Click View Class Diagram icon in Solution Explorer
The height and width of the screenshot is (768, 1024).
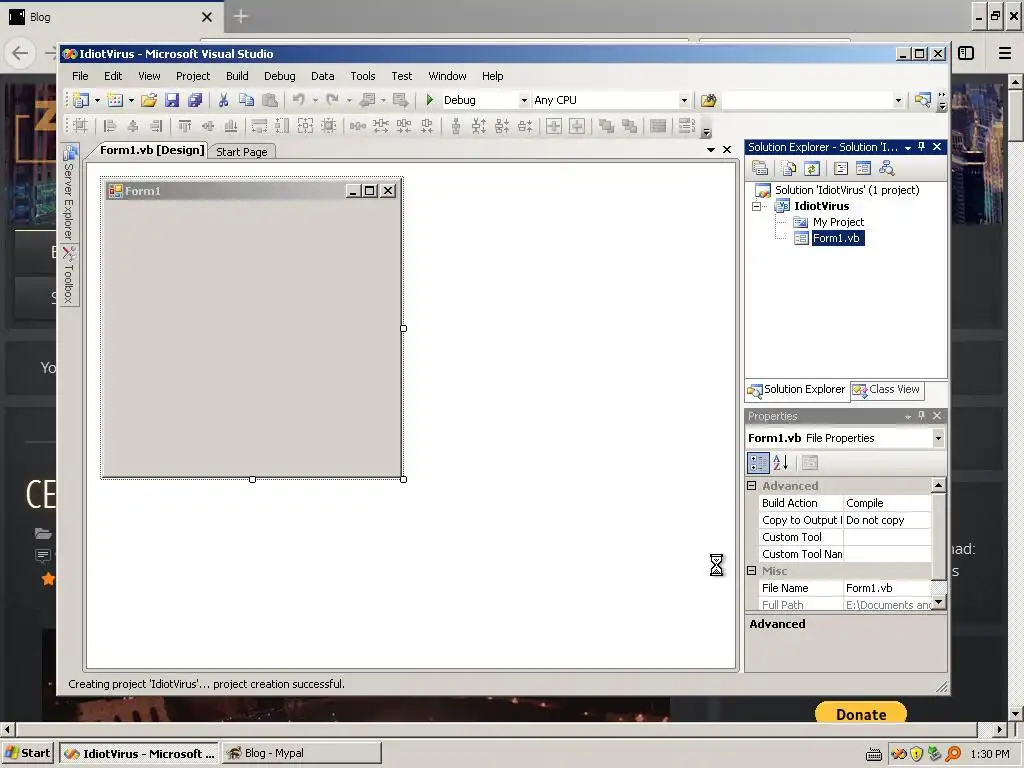(x=886, y=168)
